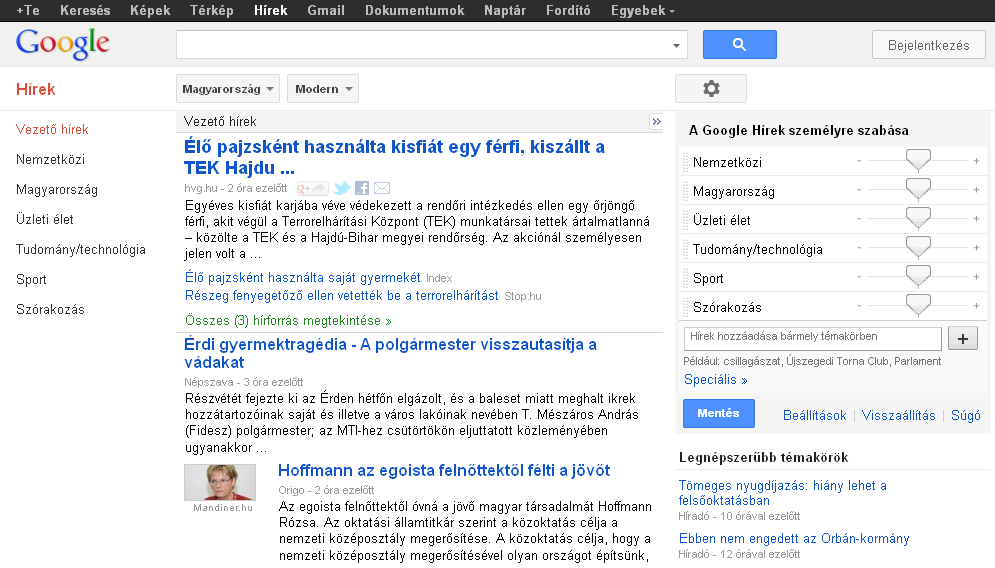
Task: Open the Súgó help link
Action: point(965,416)
